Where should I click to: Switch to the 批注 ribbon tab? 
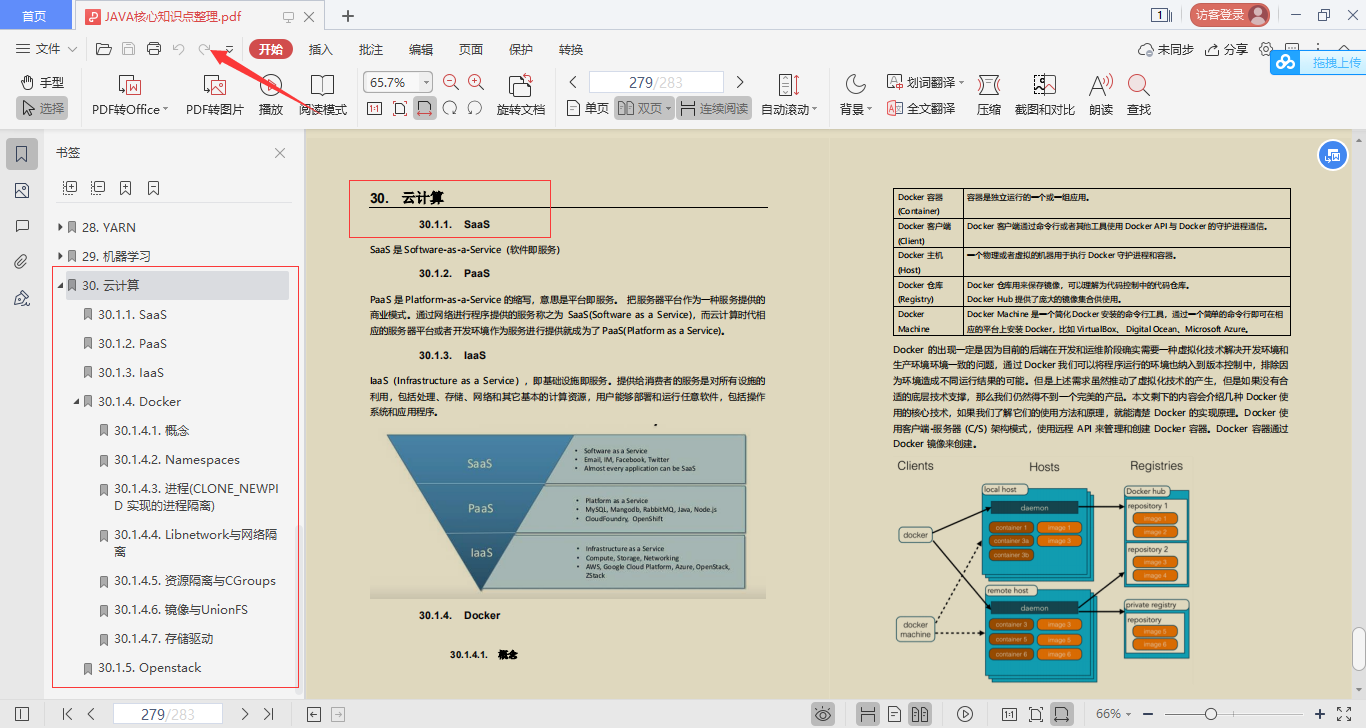371,49
